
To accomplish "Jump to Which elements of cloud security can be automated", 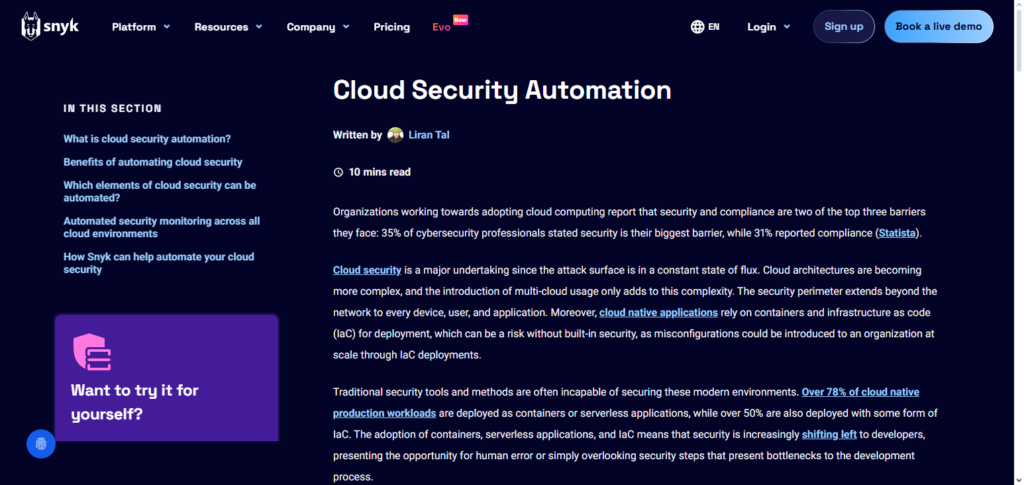I will click(160, 191).
